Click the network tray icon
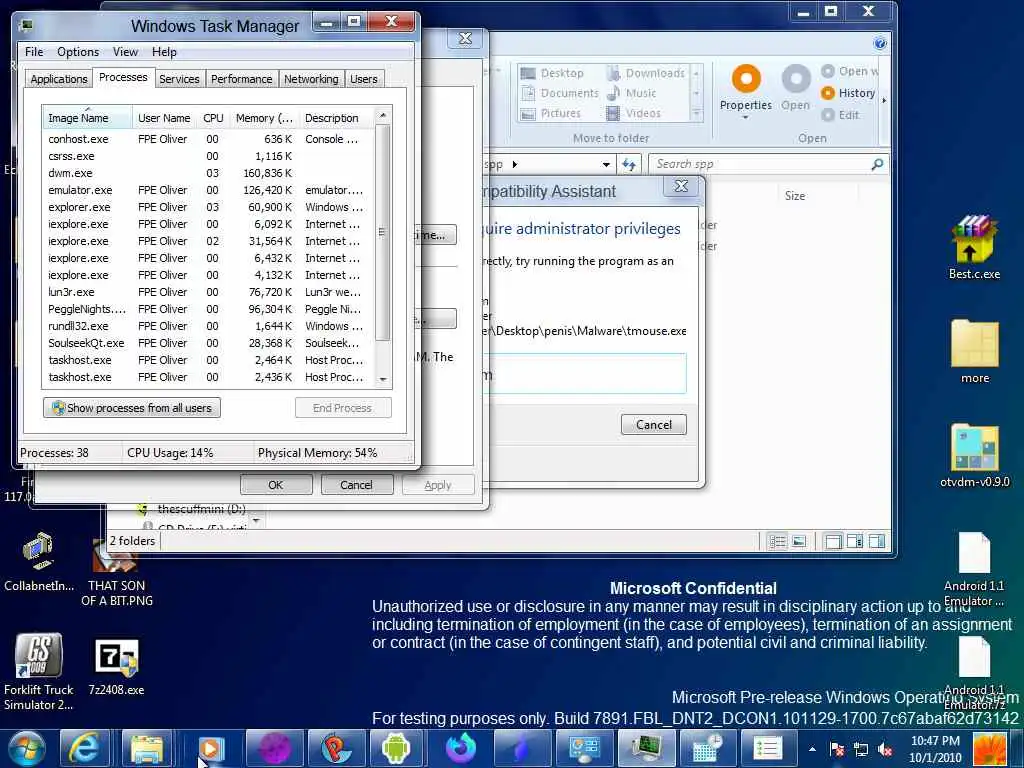The width and height of the screenshot is (1024, 768). click(x=861, y=749)
